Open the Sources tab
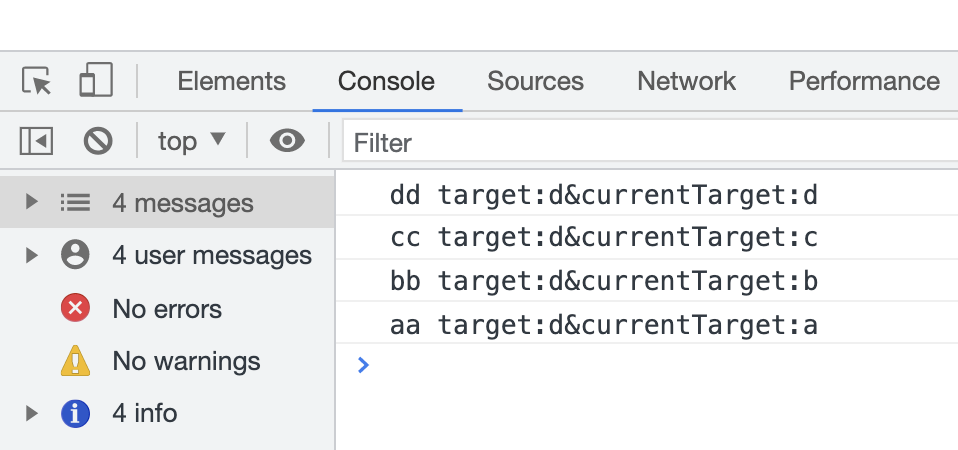The height and width of the screenshot is (450, 958). [535, 81]
